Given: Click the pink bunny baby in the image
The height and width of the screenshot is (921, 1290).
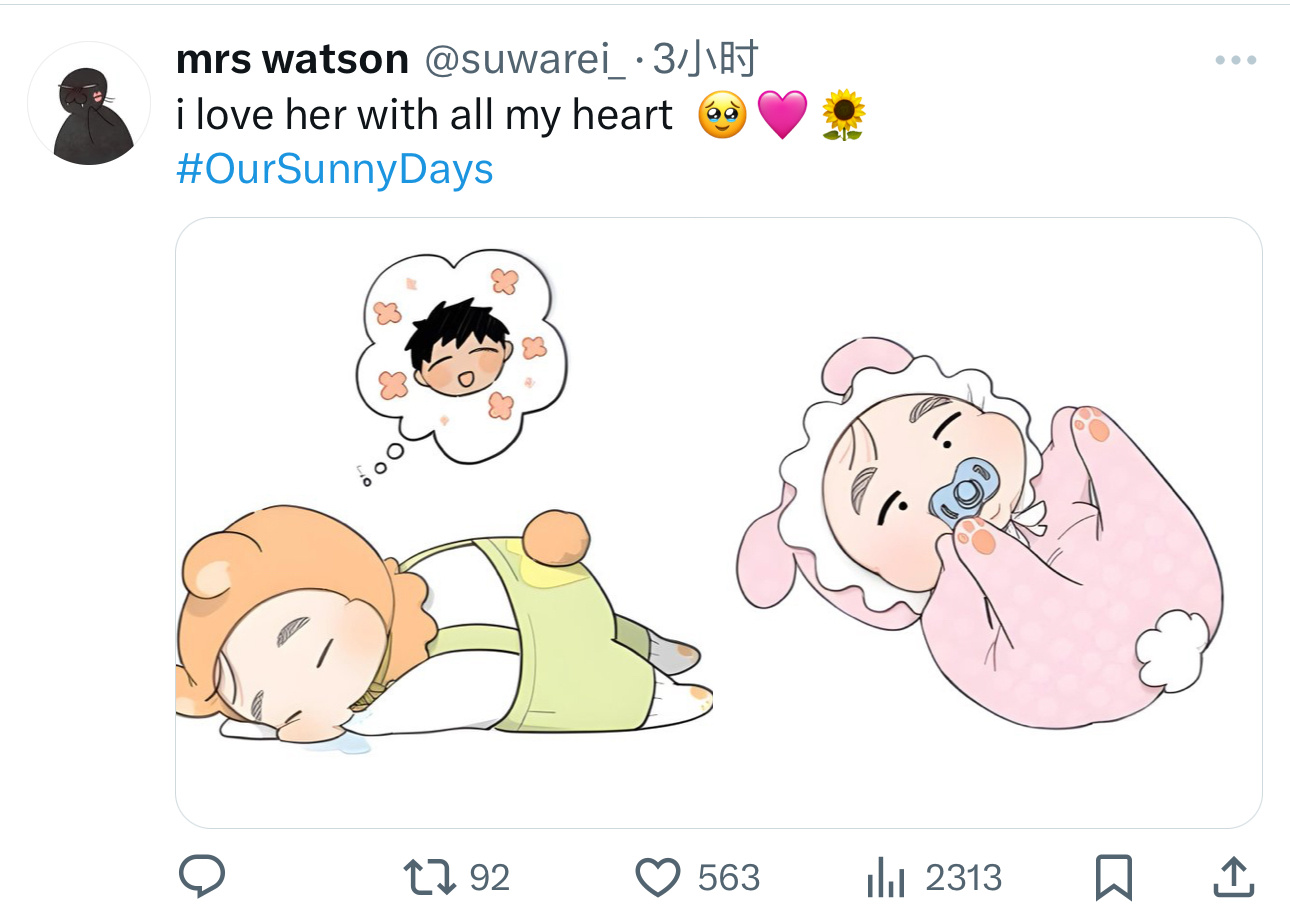Looking at the screenshot, I should [x=980, y=530].
